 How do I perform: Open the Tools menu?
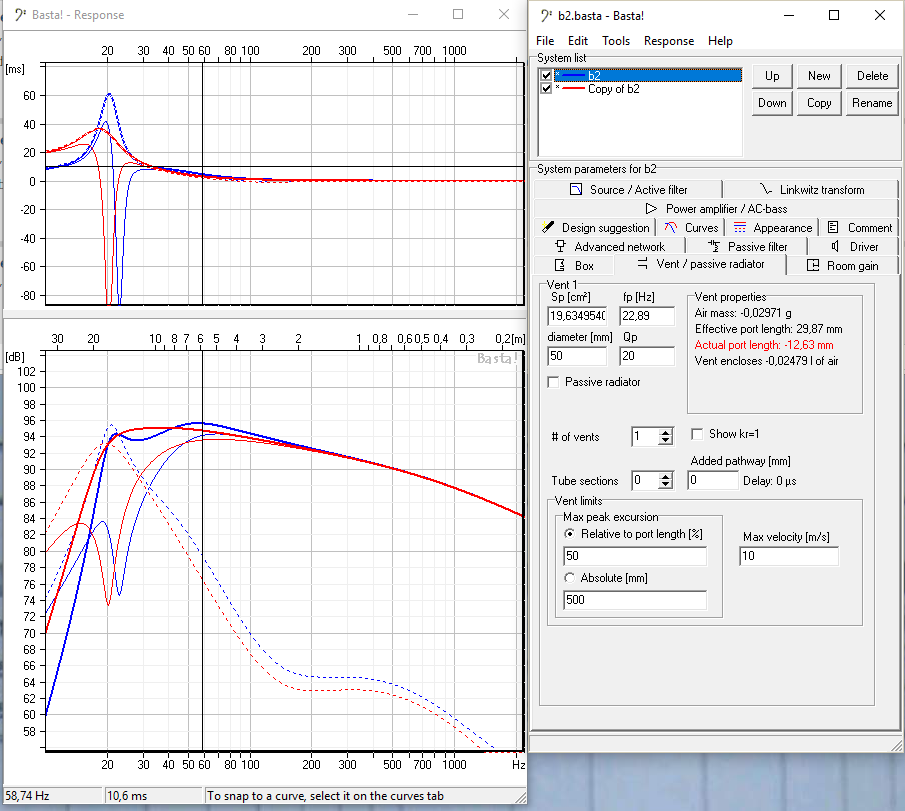pos(616,41)
